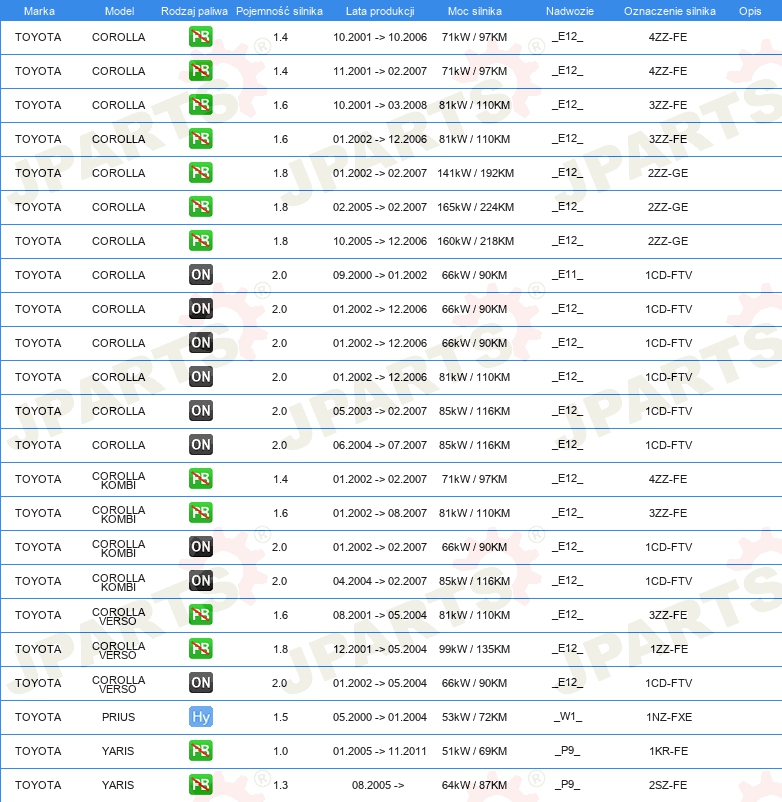Click the Model column header
The height and width of the screenshot is (802, 782).
pyautogui.click(x=119, y=11)
